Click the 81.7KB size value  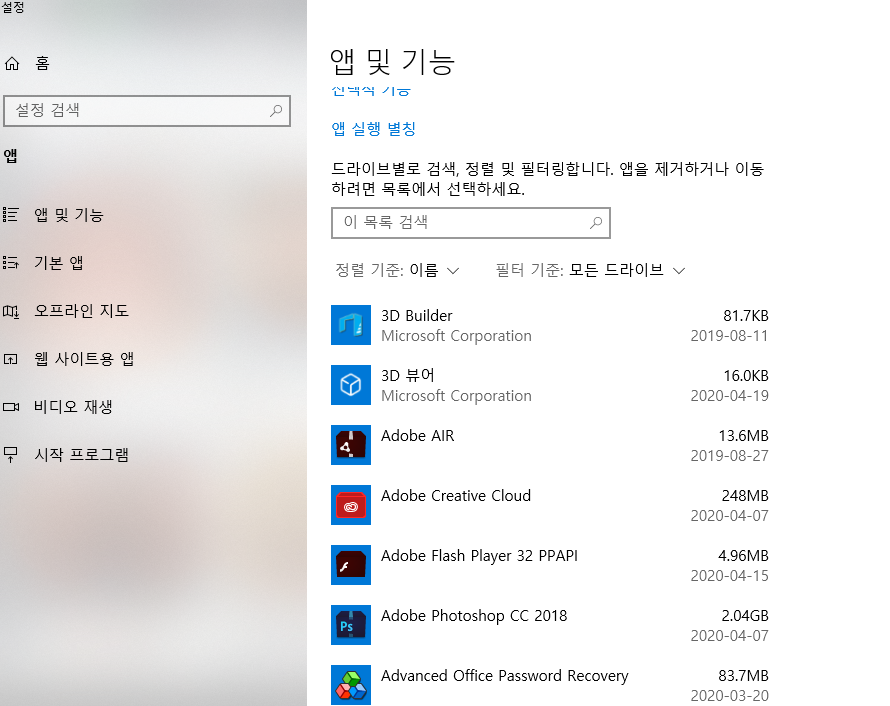coord(745,316)
